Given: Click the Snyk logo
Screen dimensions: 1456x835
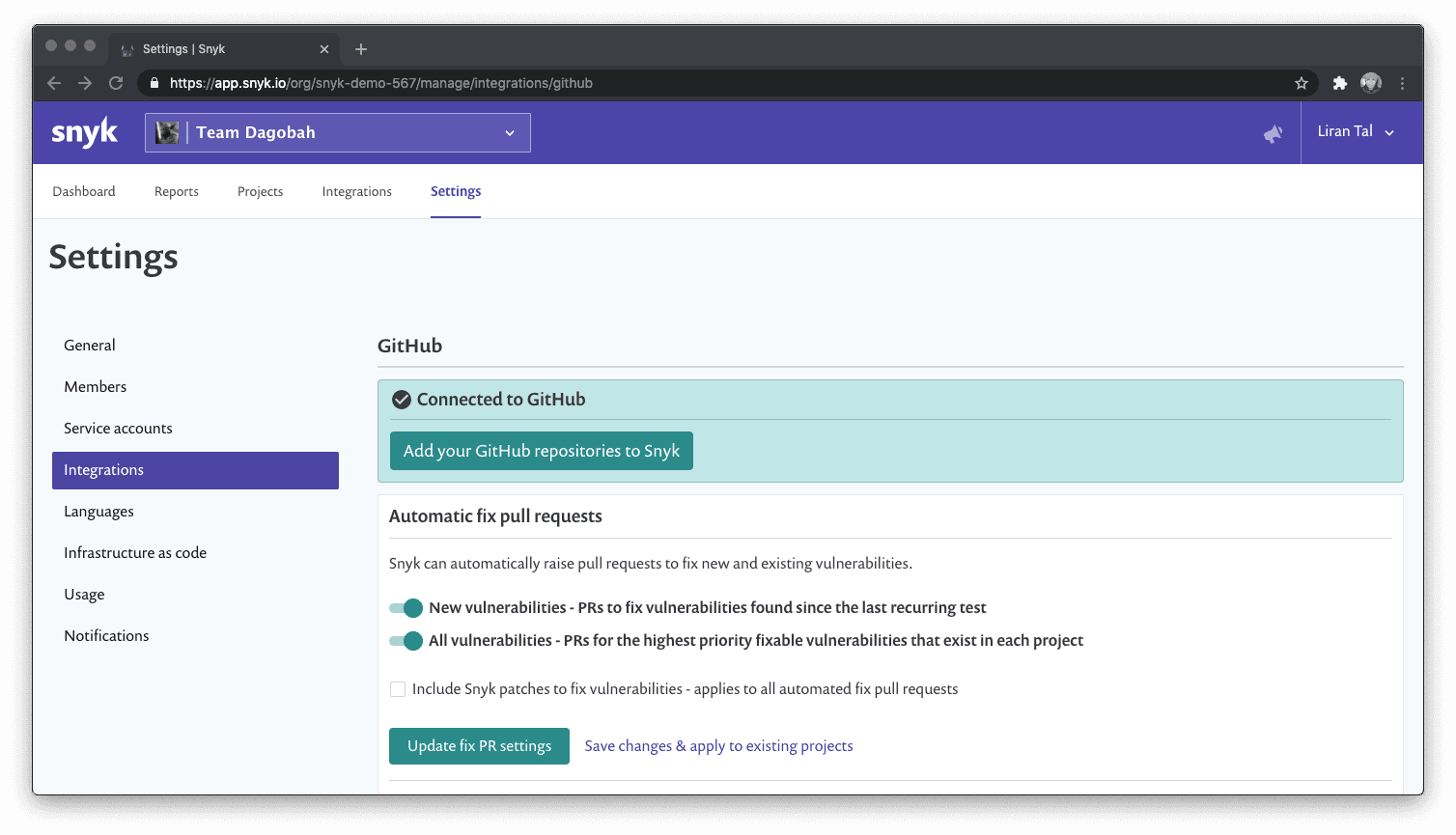Looking at the screenshot, I should click(85, 133).
